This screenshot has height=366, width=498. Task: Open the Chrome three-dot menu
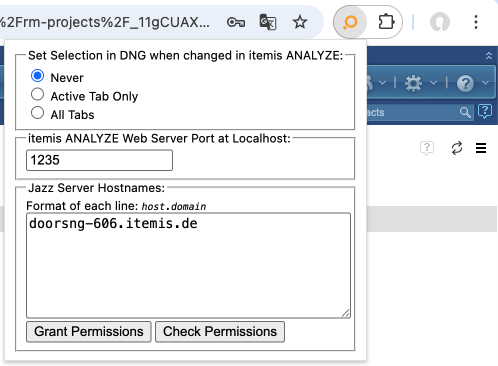[476, 22]
